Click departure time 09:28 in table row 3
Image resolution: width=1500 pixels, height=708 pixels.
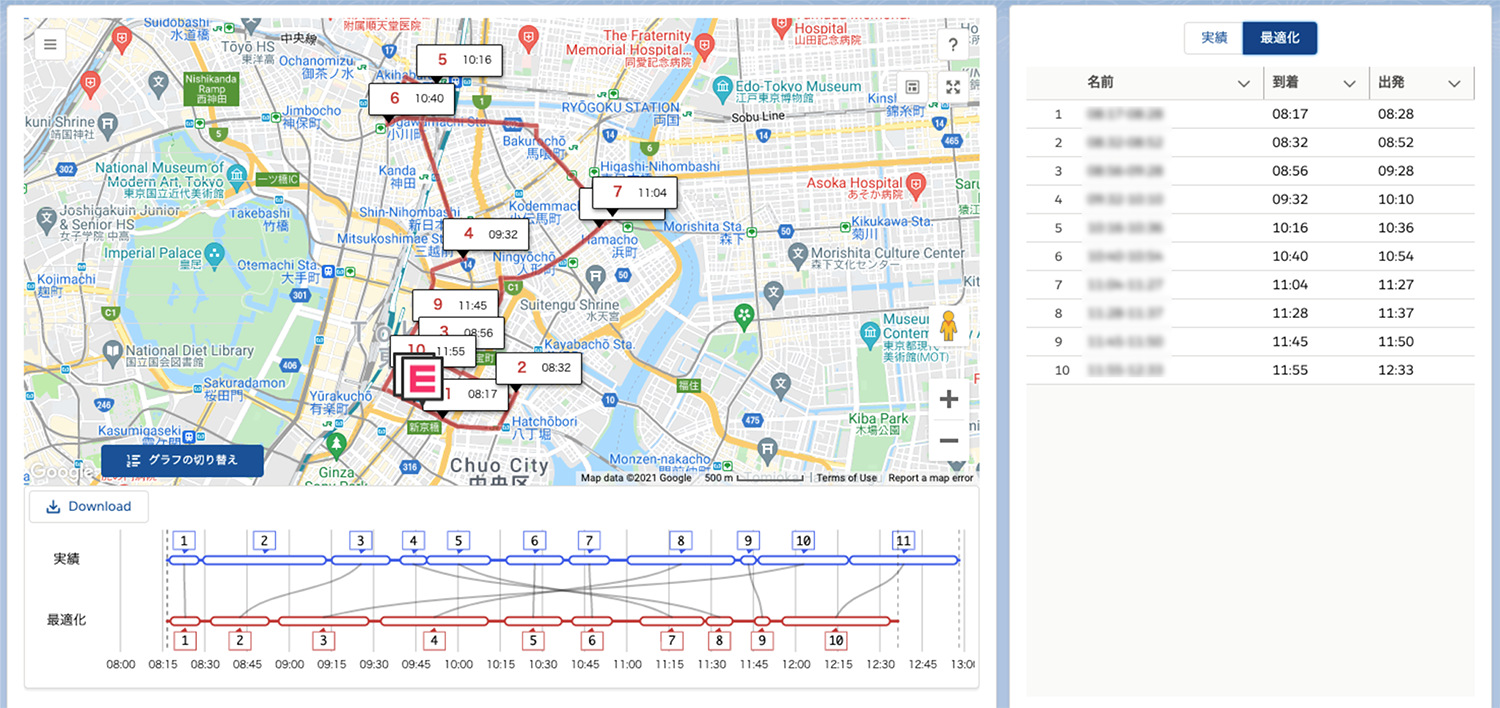pos(1396,171)
